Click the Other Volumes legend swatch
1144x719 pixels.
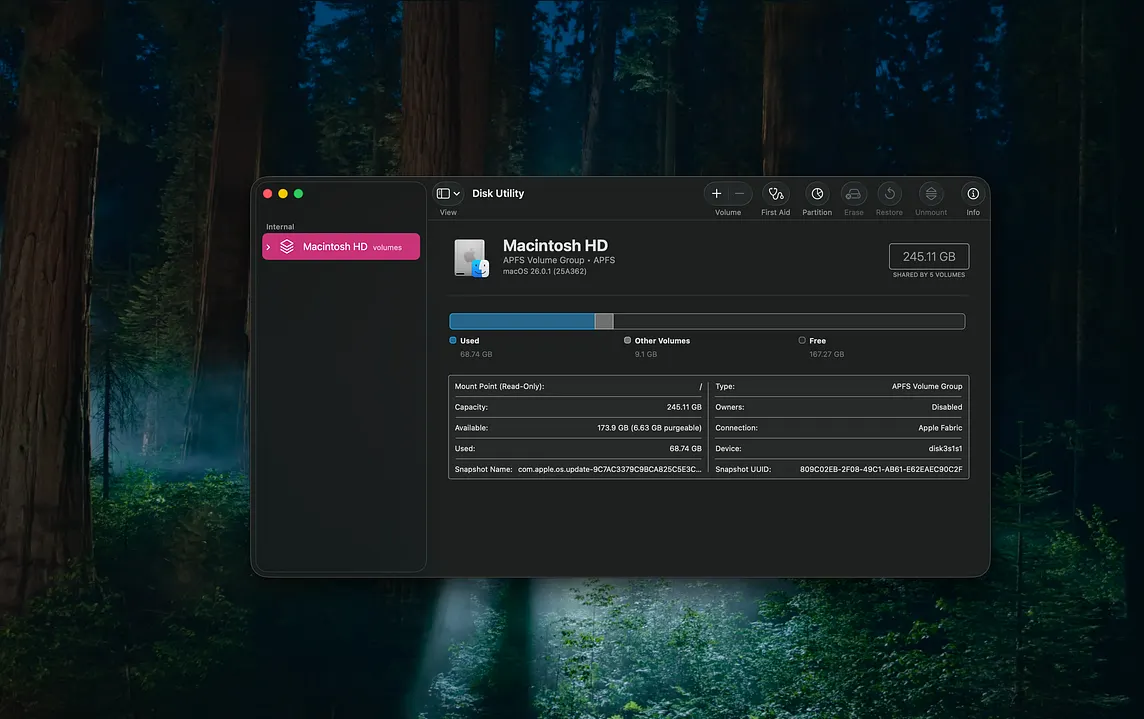click(627, 340)
